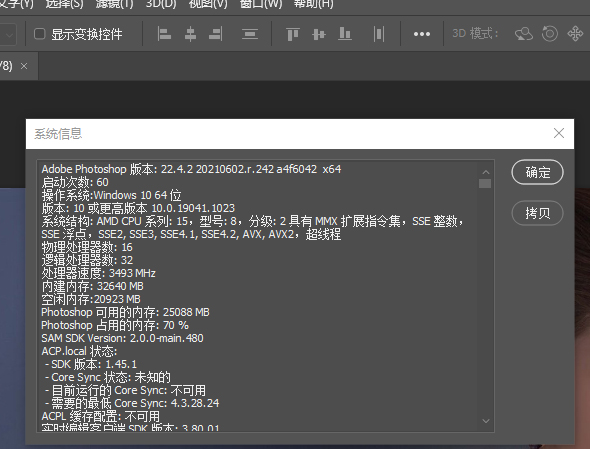This screenshot has height=449, width=590.
Task: Click the Photoshop 占用的内存: 70 % line
Action: 115,325
